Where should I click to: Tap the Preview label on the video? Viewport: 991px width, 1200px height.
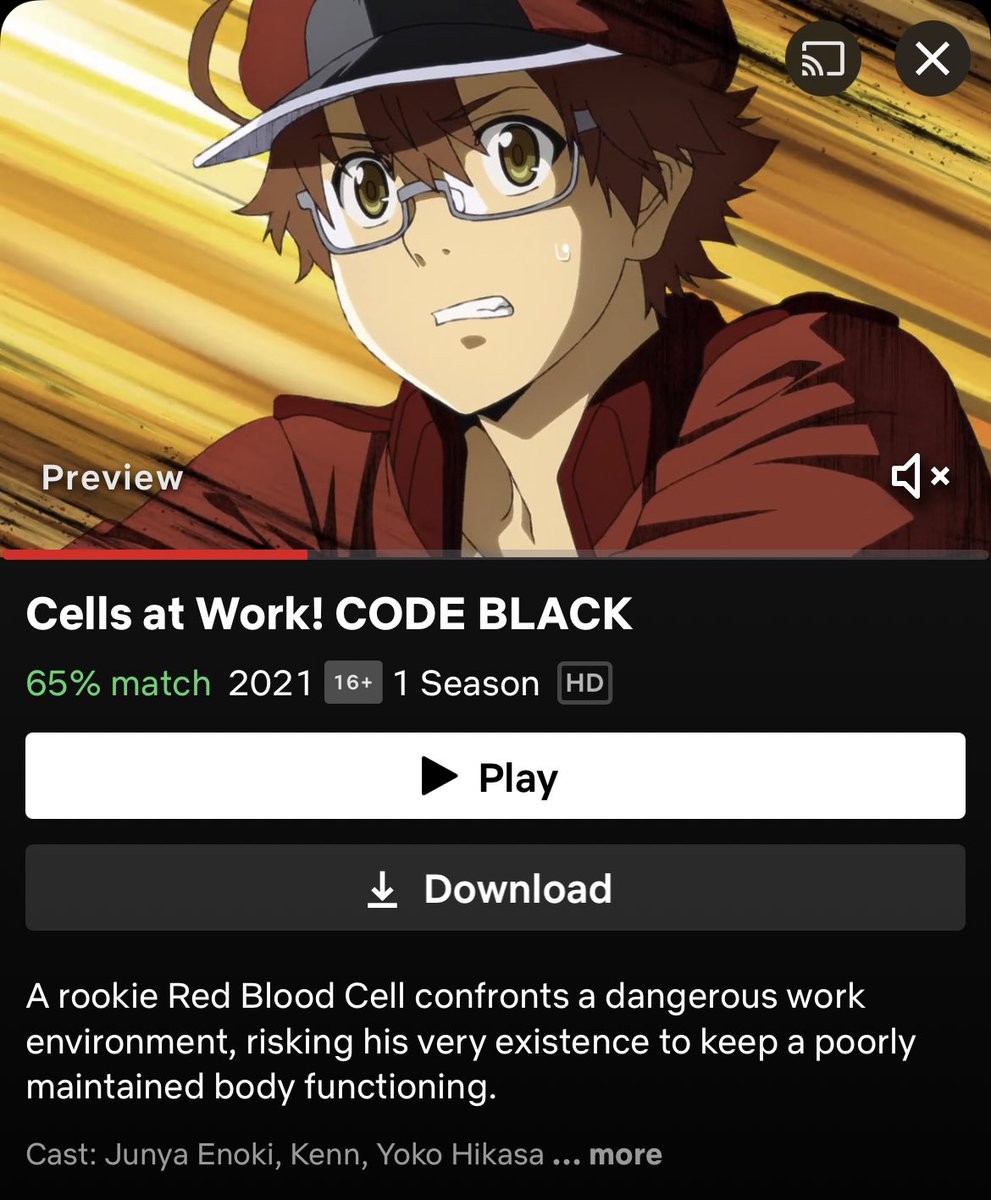(112, 478)
